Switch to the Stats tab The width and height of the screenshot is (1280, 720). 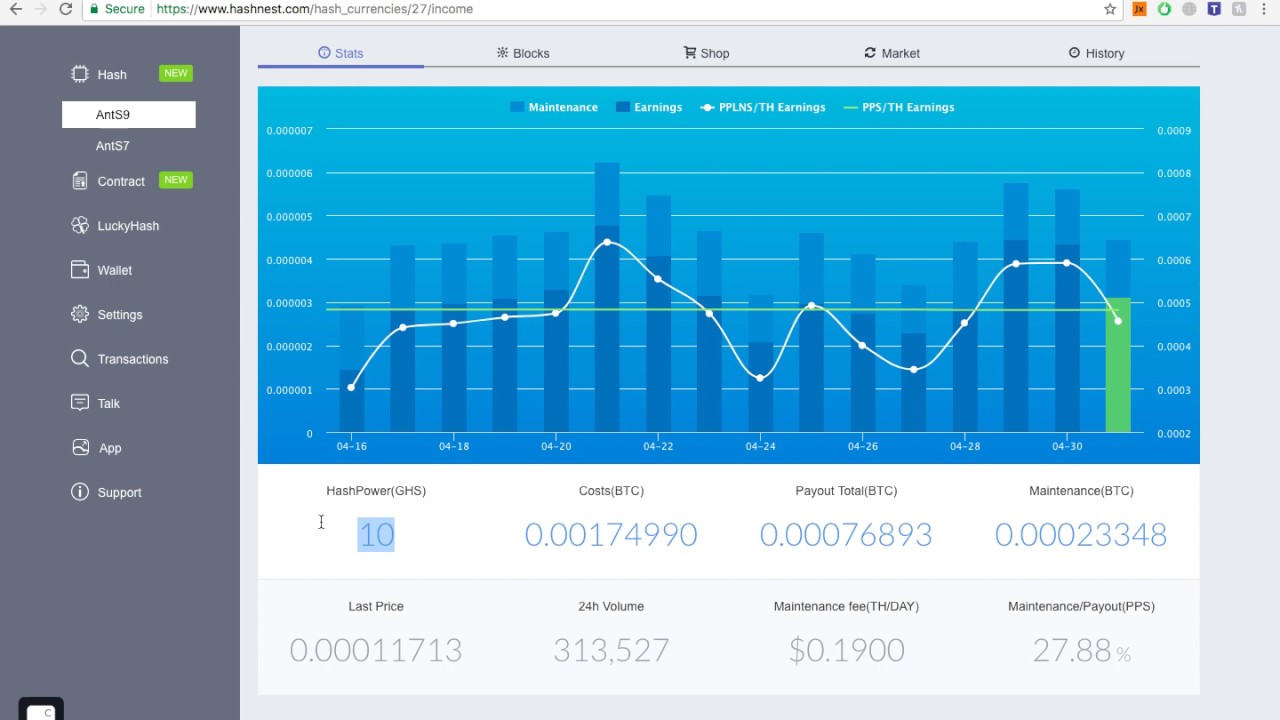point(341,53)
